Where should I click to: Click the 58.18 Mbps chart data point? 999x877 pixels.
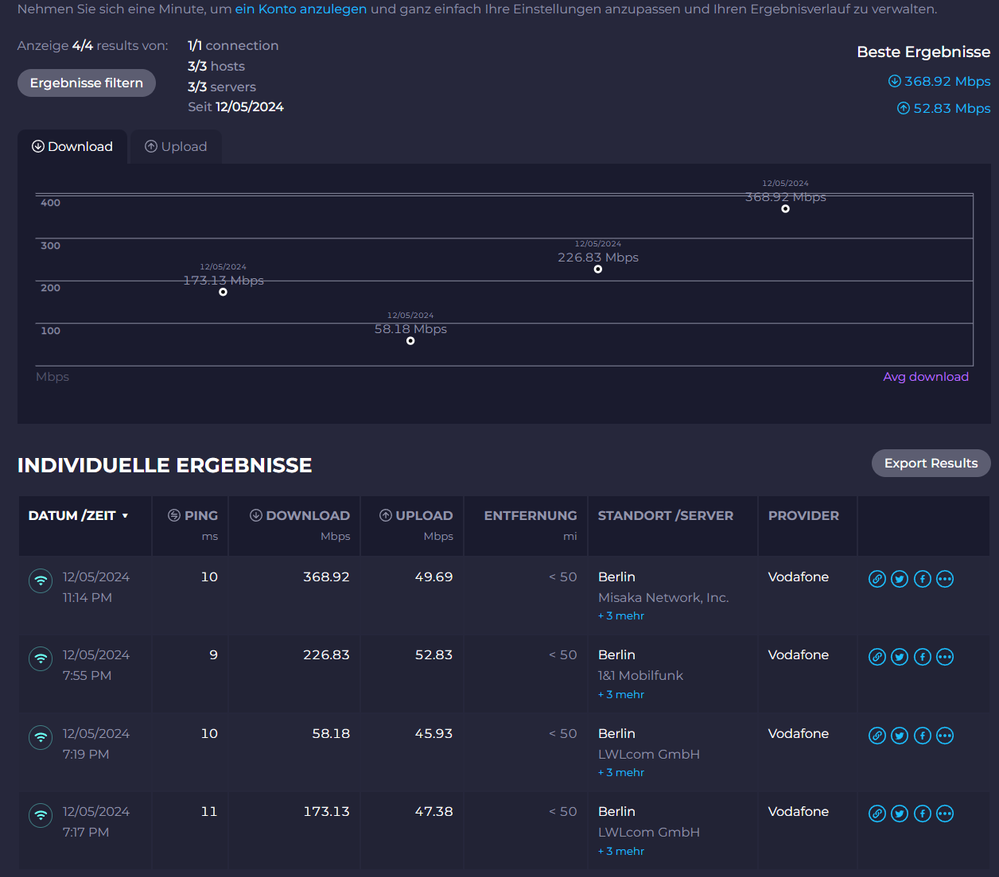(x=410, y=341)
